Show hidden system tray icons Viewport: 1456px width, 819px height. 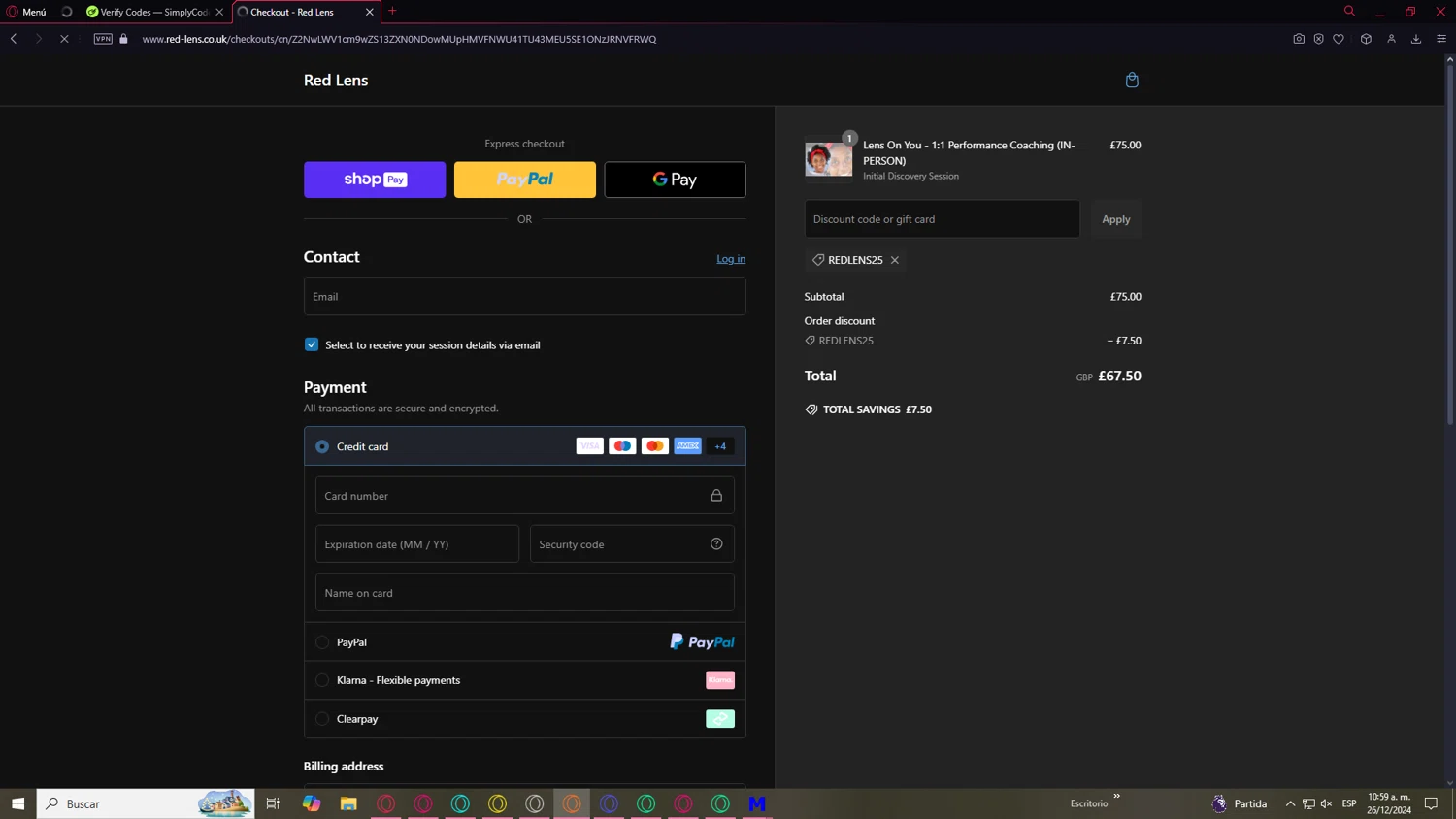pyautogui.click(x=1290, y=803)
